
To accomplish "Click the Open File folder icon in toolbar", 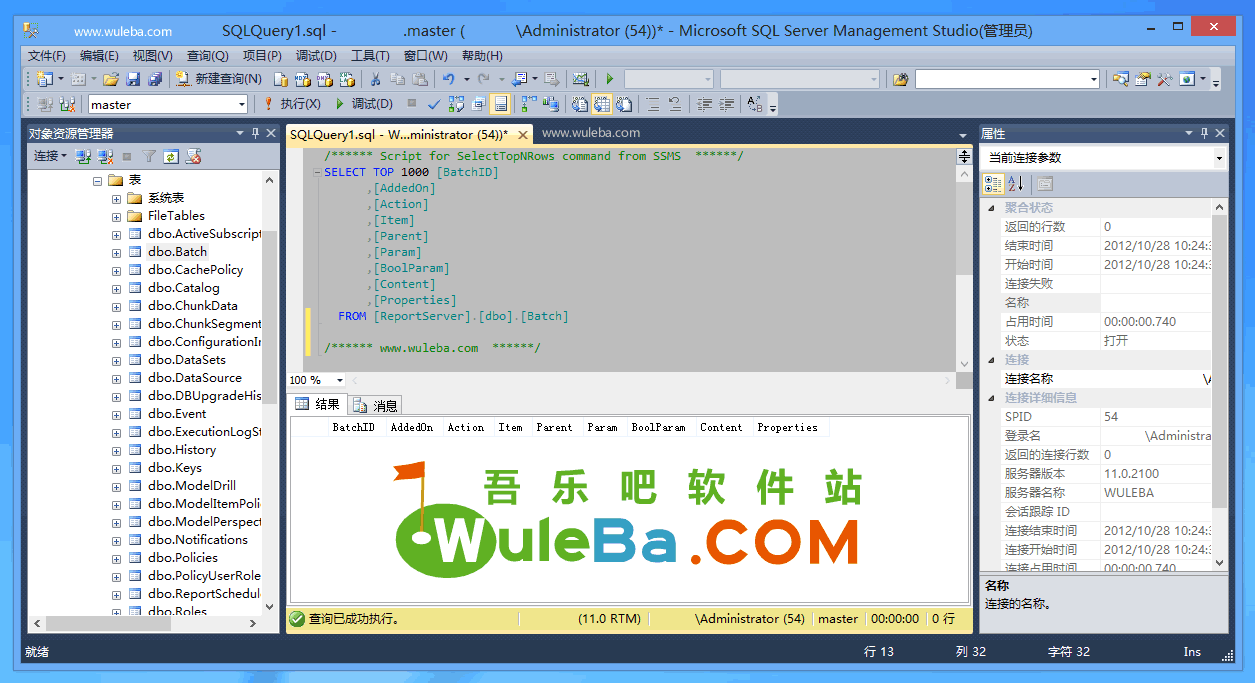I will 111,79.
